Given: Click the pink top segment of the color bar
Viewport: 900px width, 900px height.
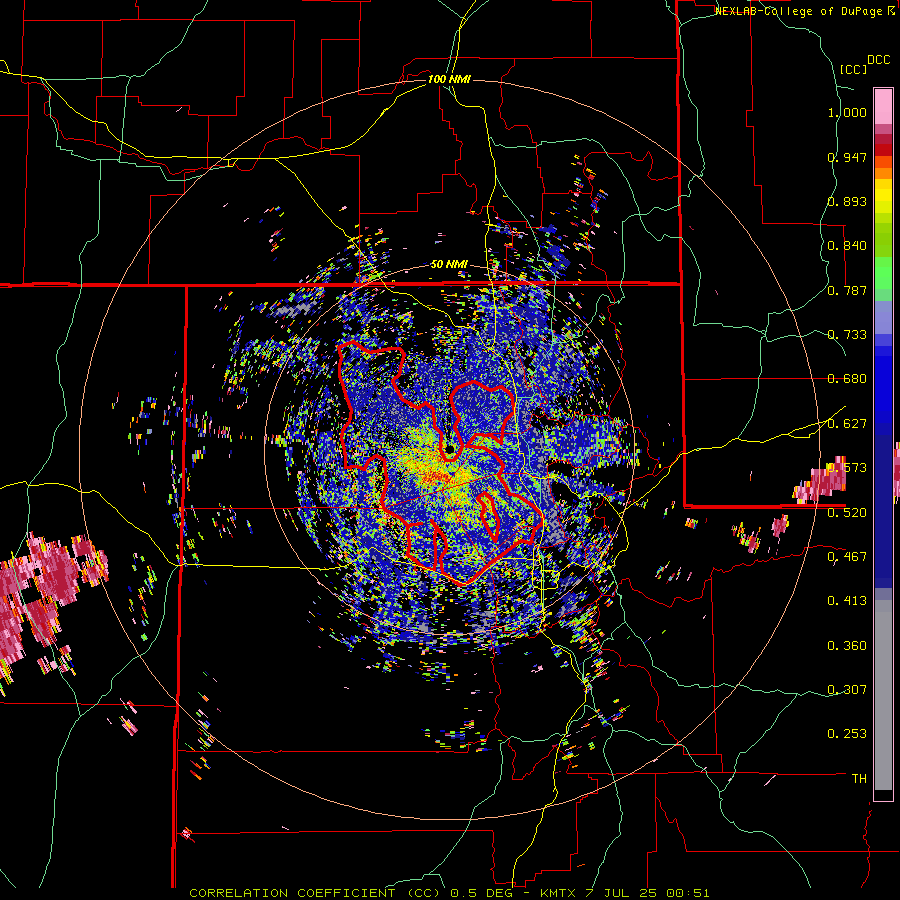Looking at the screenshot, I should [x=883, y=106].
